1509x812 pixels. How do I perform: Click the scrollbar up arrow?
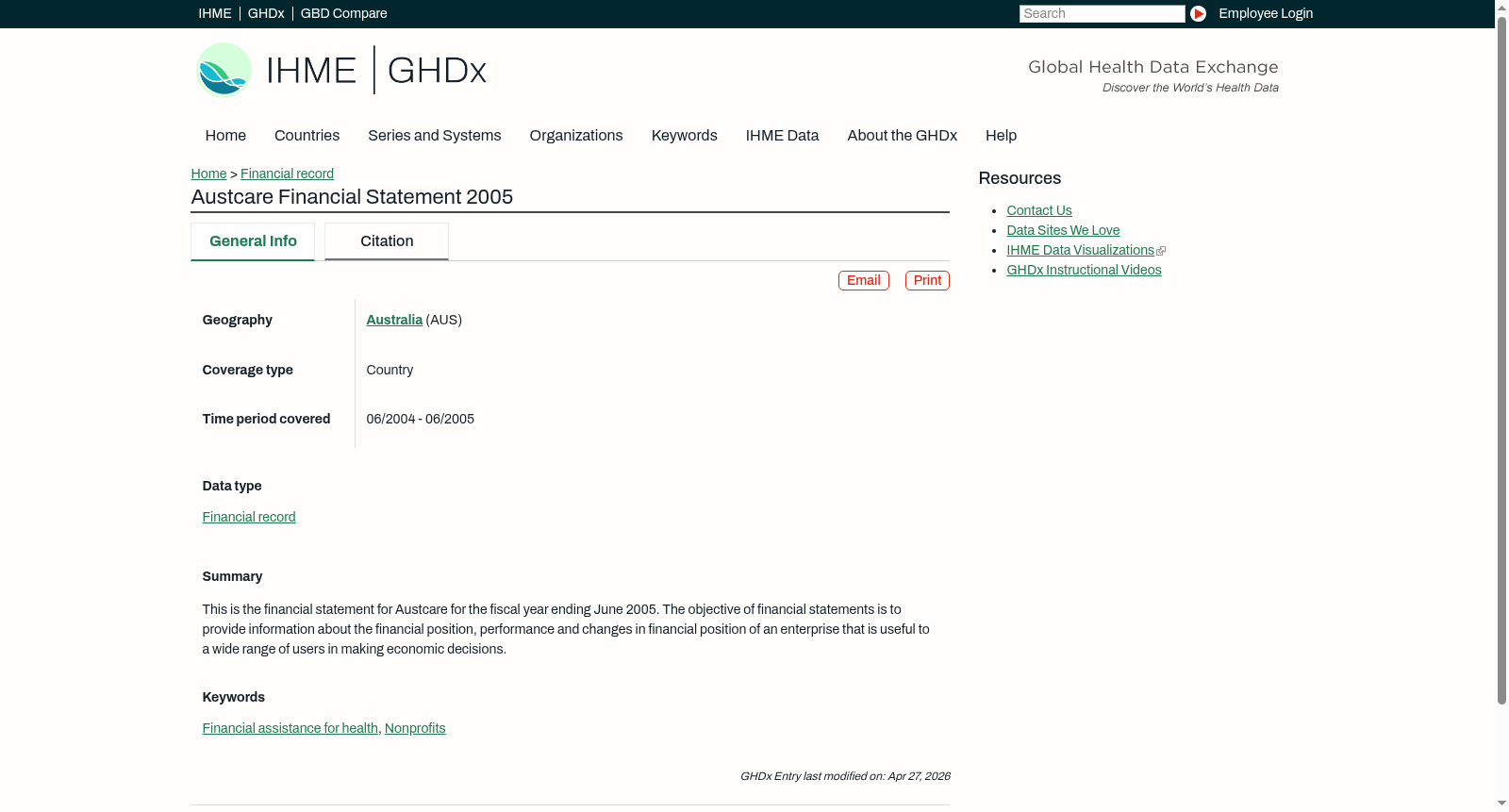click(x=1501, y=8)
